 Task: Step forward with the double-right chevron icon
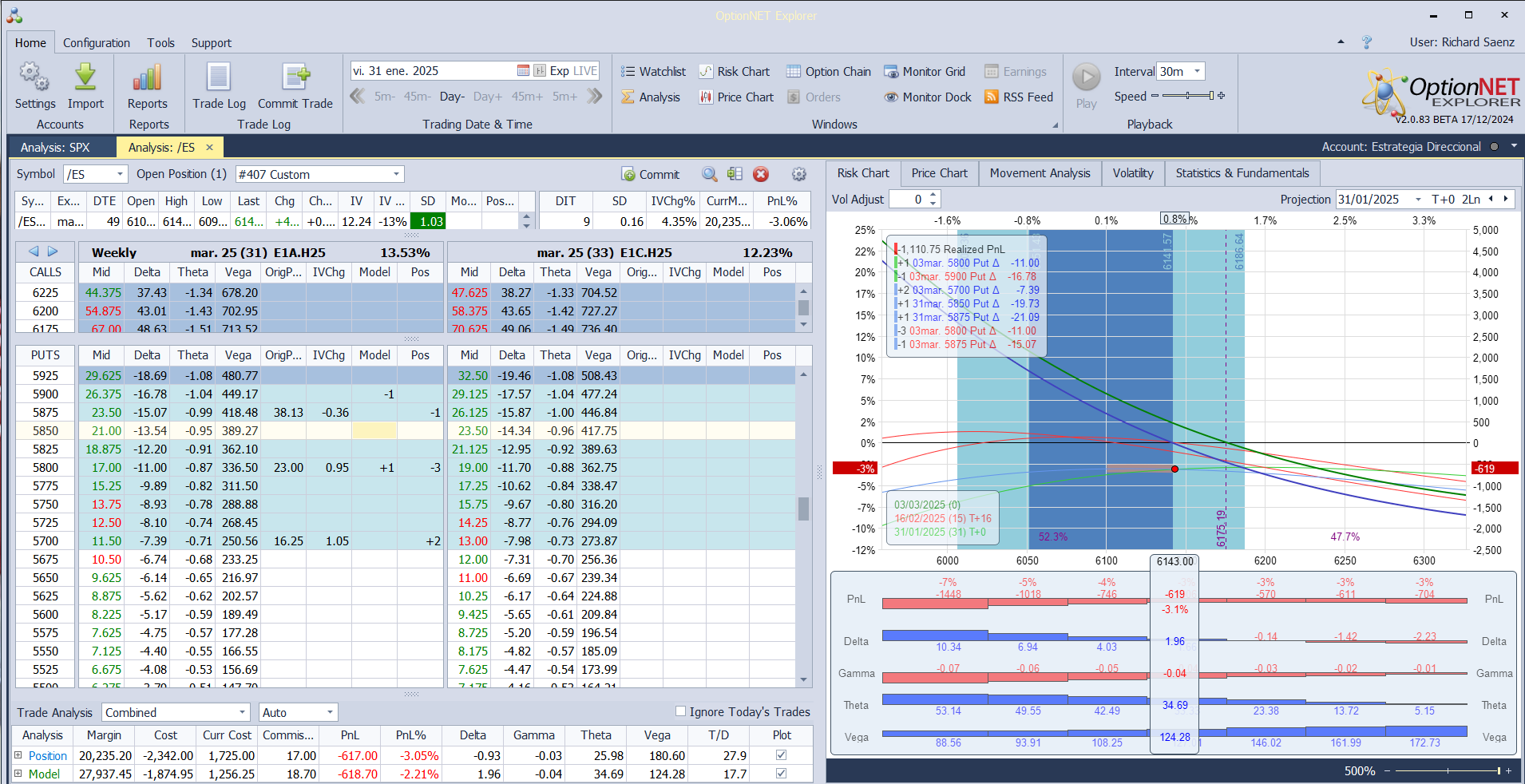(594, 97)
